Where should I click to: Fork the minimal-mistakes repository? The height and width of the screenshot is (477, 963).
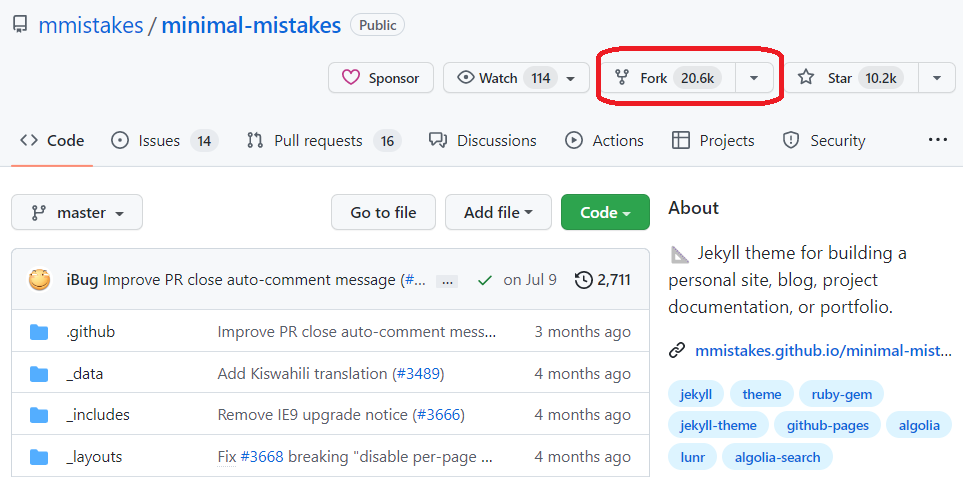pos(668,78)
